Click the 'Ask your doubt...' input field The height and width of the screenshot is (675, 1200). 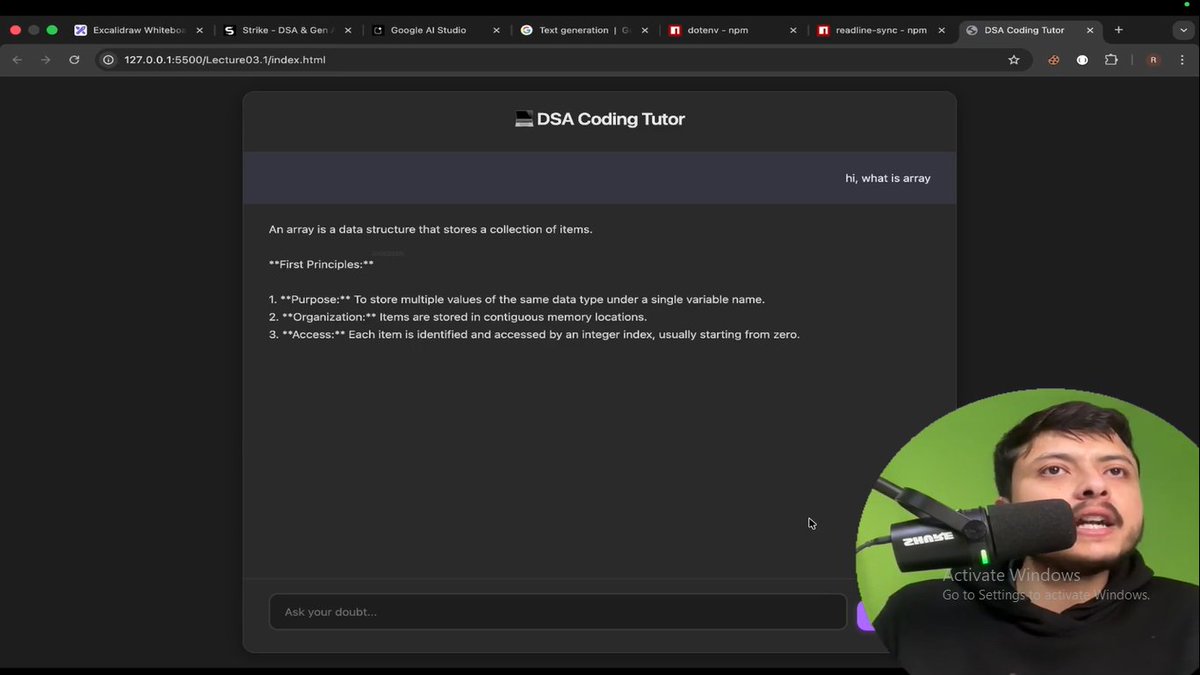pos(558,612)
